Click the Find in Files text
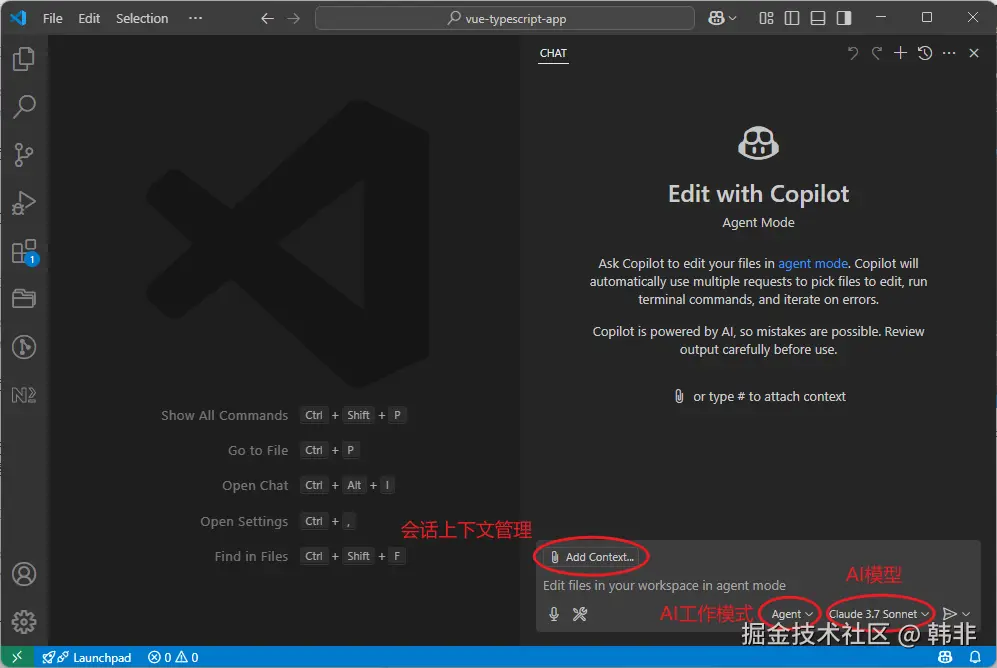 251,556
